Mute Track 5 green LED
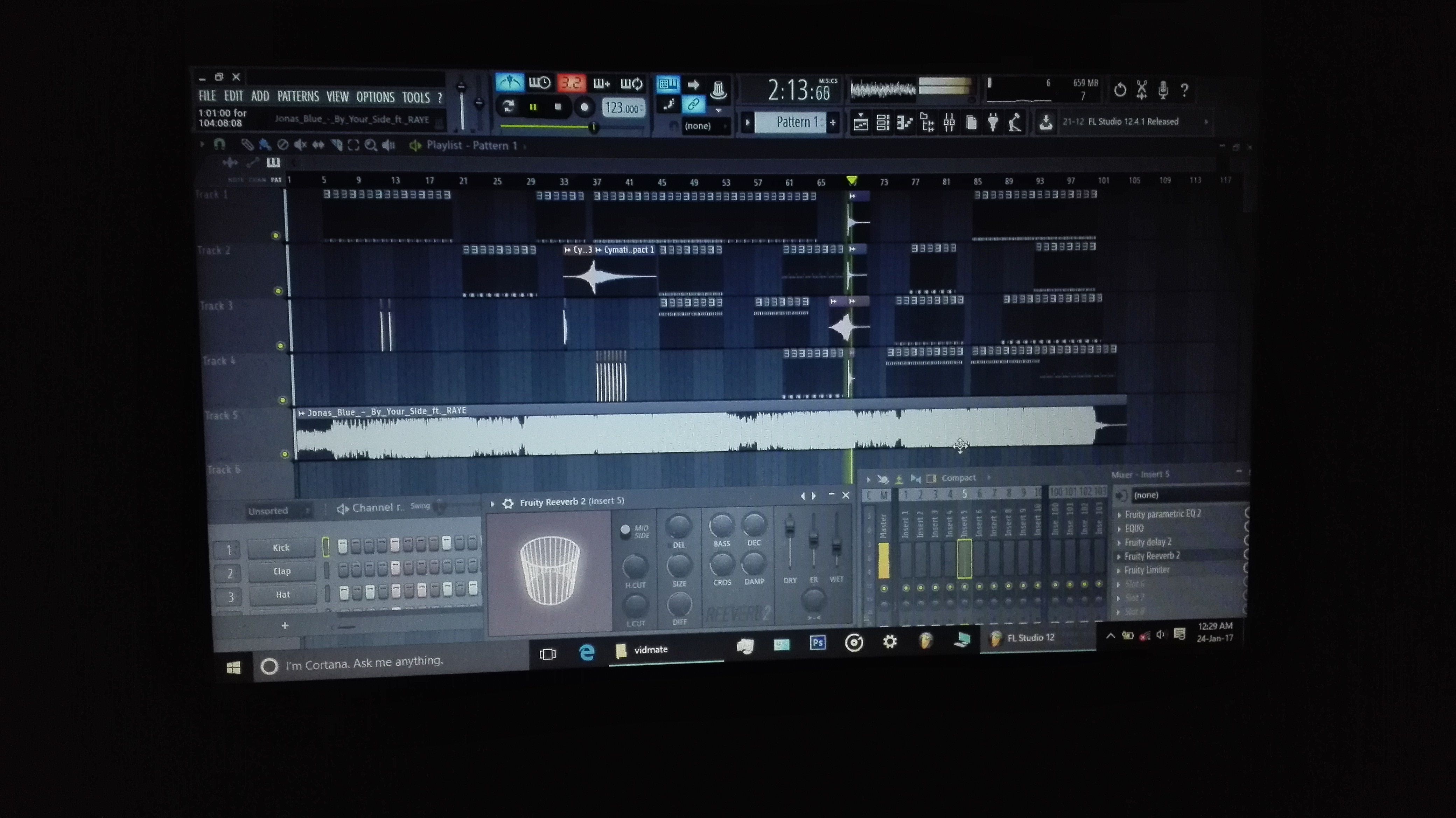 285,454
